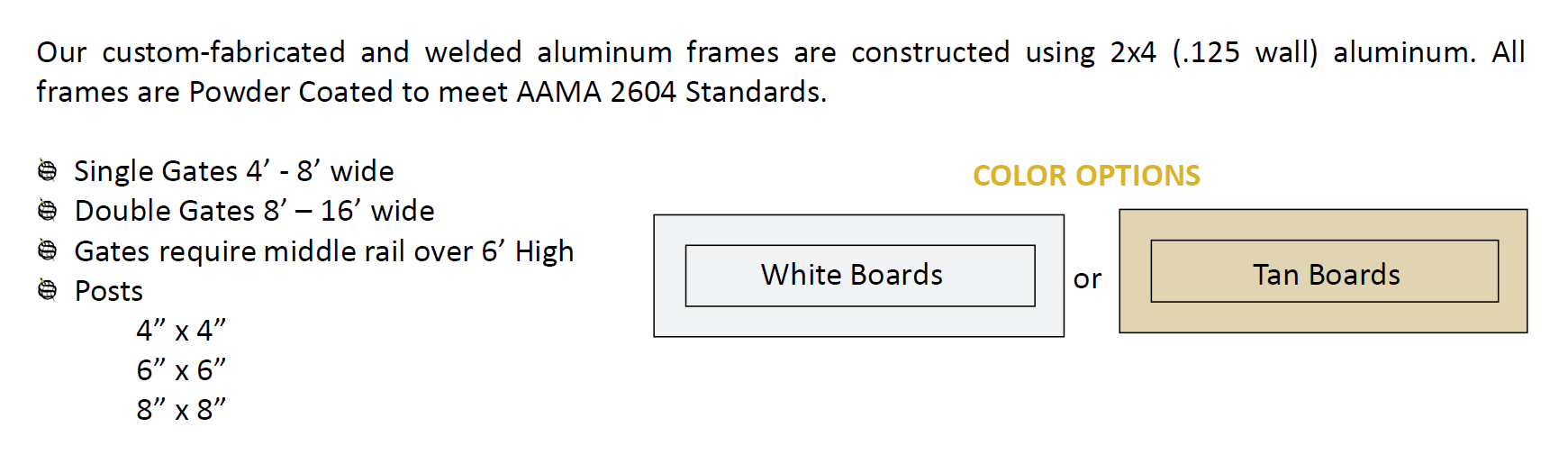
Task: Click the "AAMA 2604 Standards" text
Action: [x=671, y=92]
